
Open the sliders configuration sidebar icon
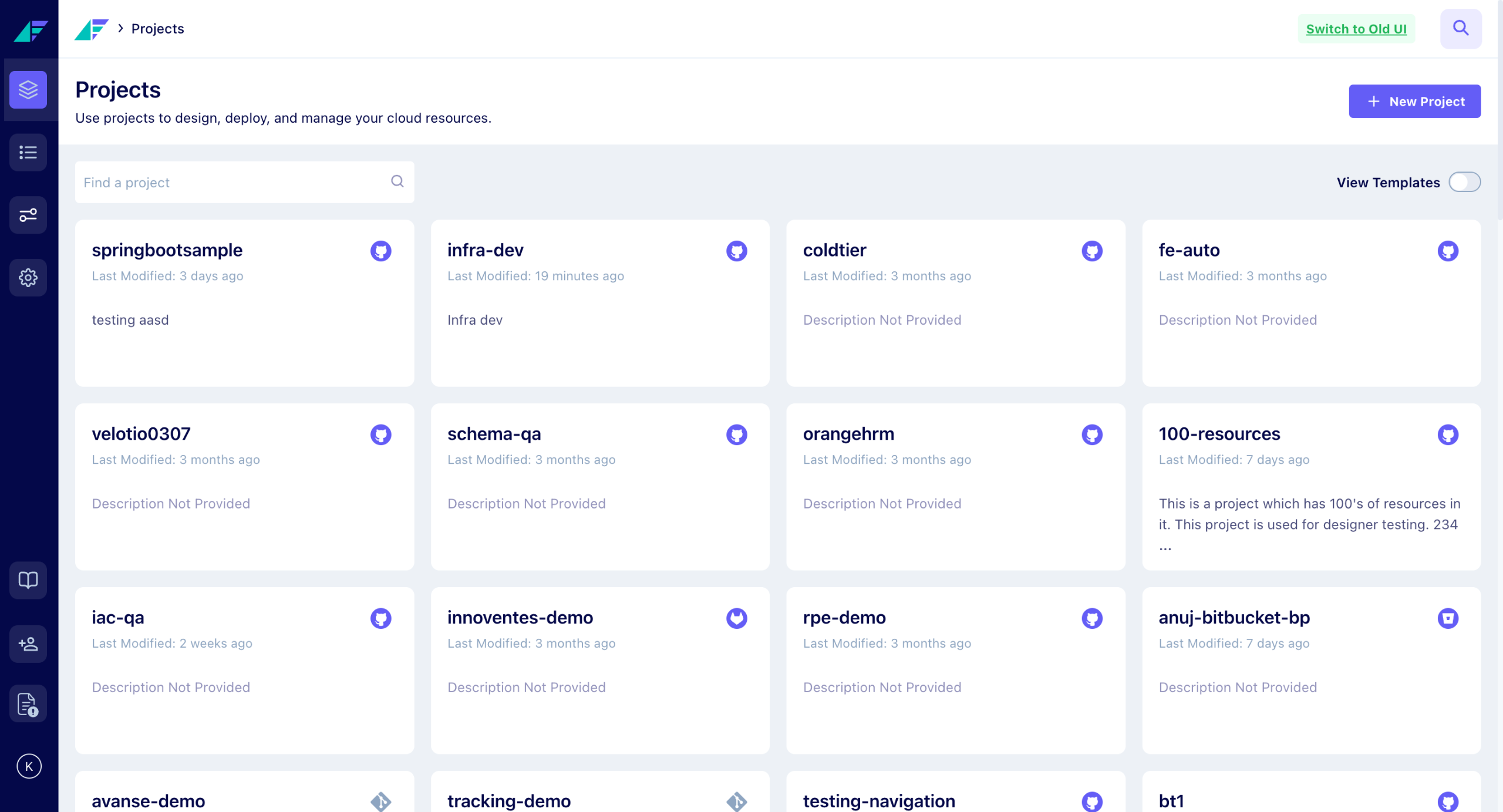[28, 215]
